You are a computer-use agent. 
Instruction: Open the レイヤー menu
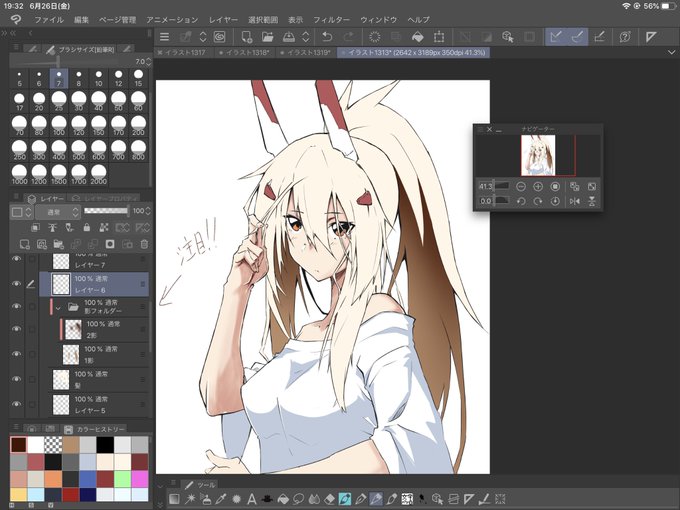pyautogui.click(x=223, y=20)
